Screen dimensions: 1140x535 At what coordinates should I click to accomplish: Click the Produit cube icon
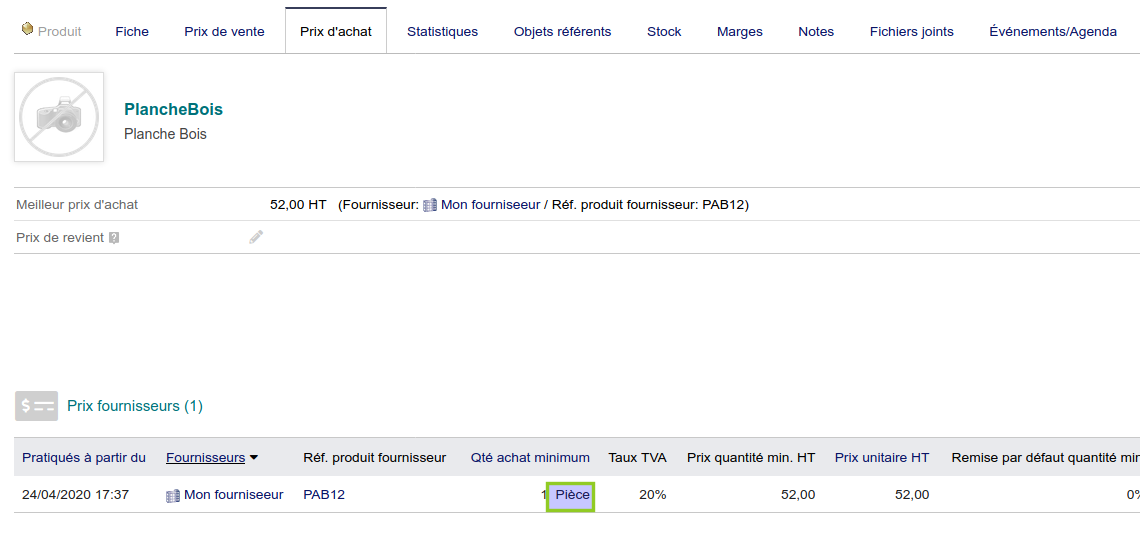[27, 30]
